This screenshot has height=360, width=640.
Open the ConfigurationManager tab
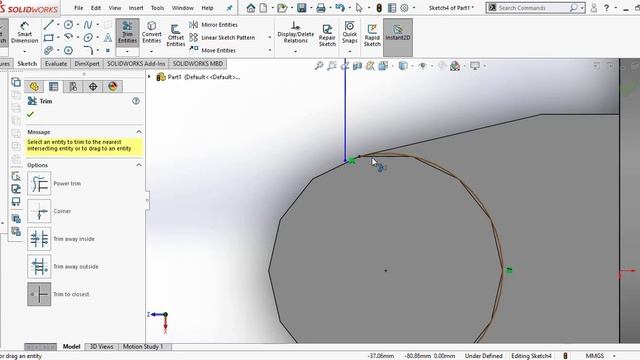coord(73,87)
